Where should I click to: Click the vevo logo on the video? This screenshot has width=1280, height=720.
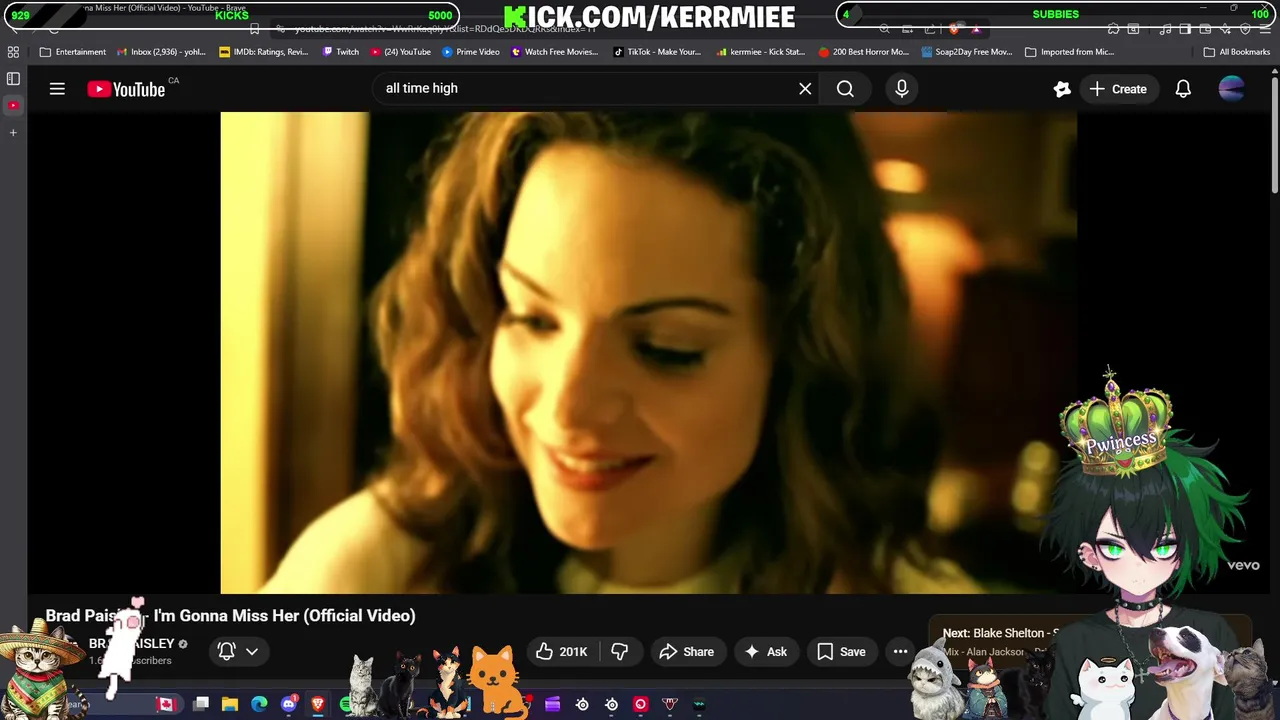pyautogui.click(x=1243, y=565)
